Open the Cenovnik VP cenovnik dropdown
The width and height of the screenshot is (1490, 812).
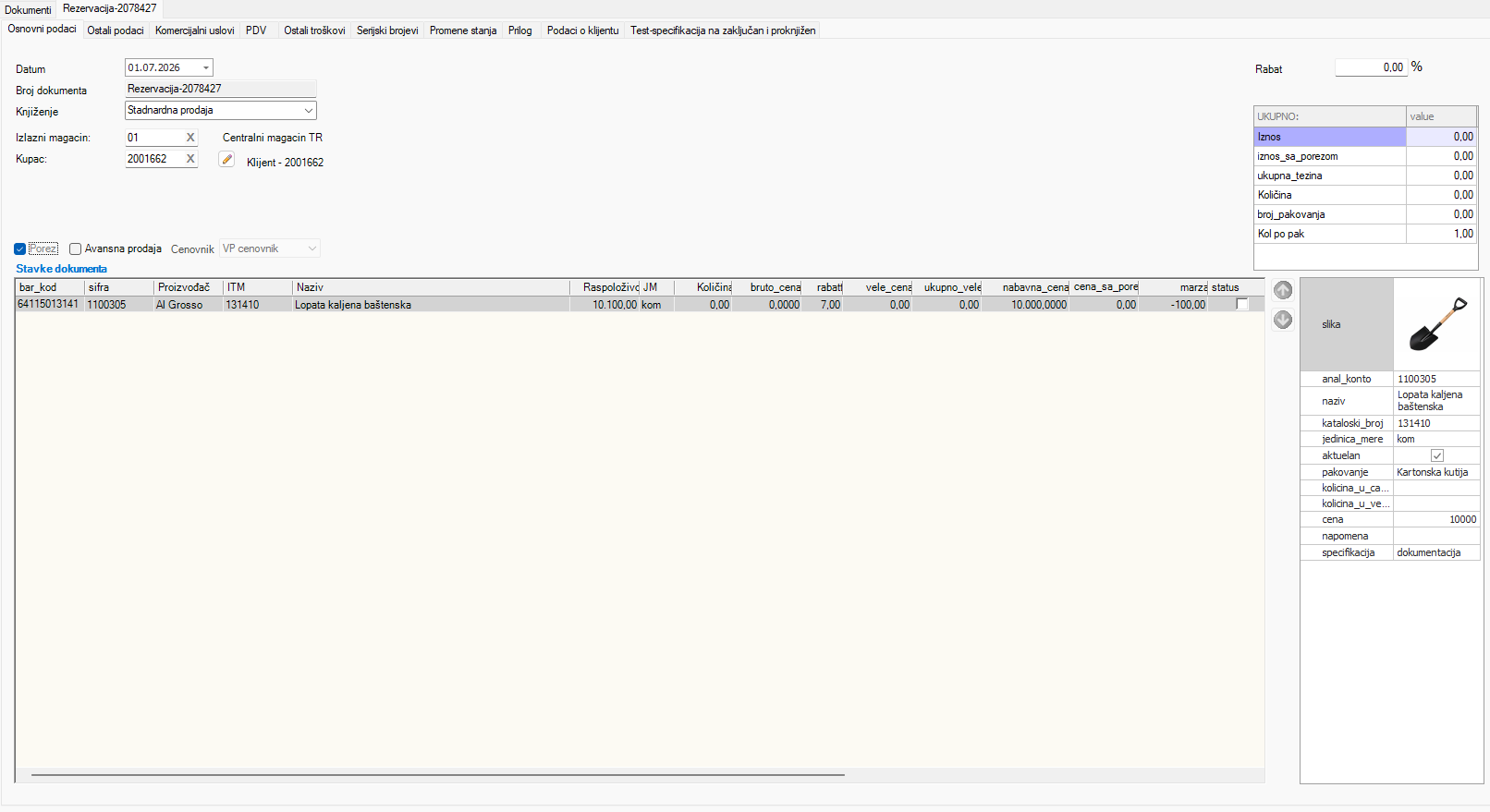point(311,248)
